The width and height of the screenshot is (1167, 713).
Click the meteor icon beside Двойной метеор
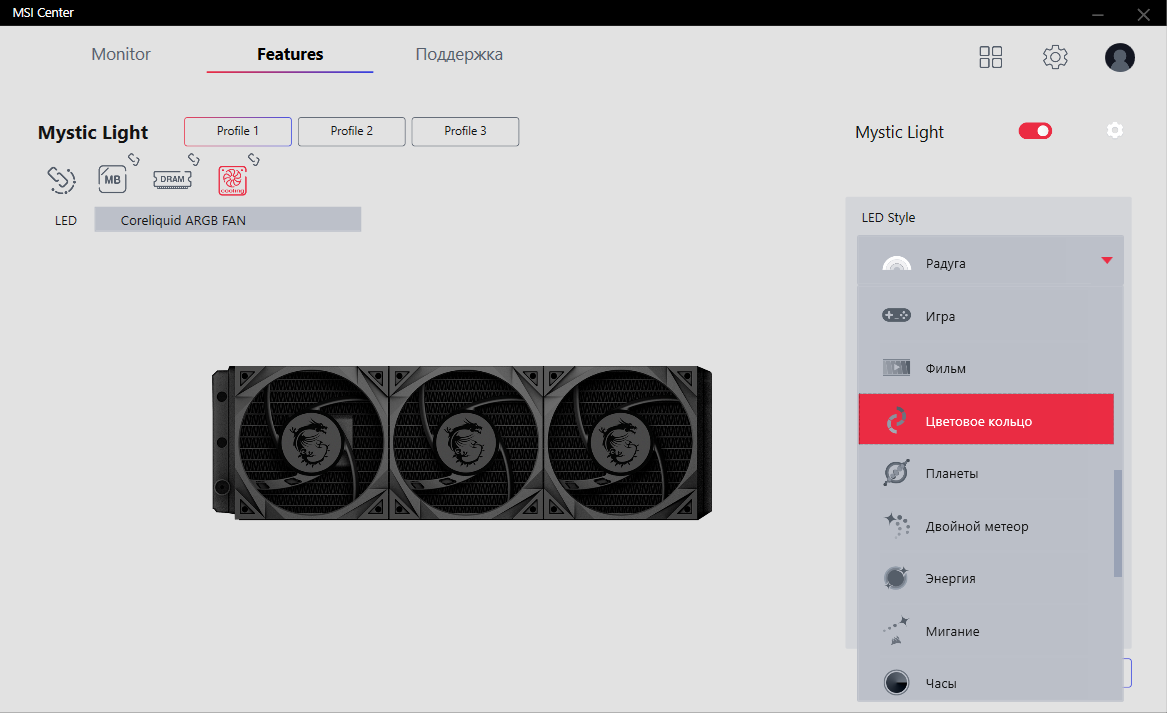[896, 525]
